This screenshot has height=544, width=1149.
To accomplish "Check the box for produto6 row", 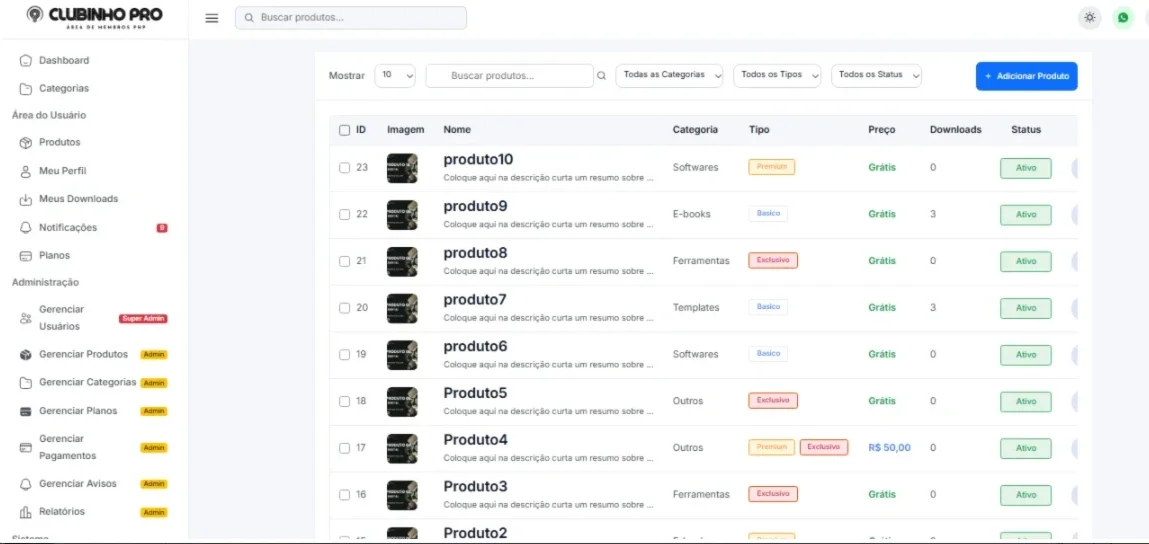I will click(x=344, y=355).
